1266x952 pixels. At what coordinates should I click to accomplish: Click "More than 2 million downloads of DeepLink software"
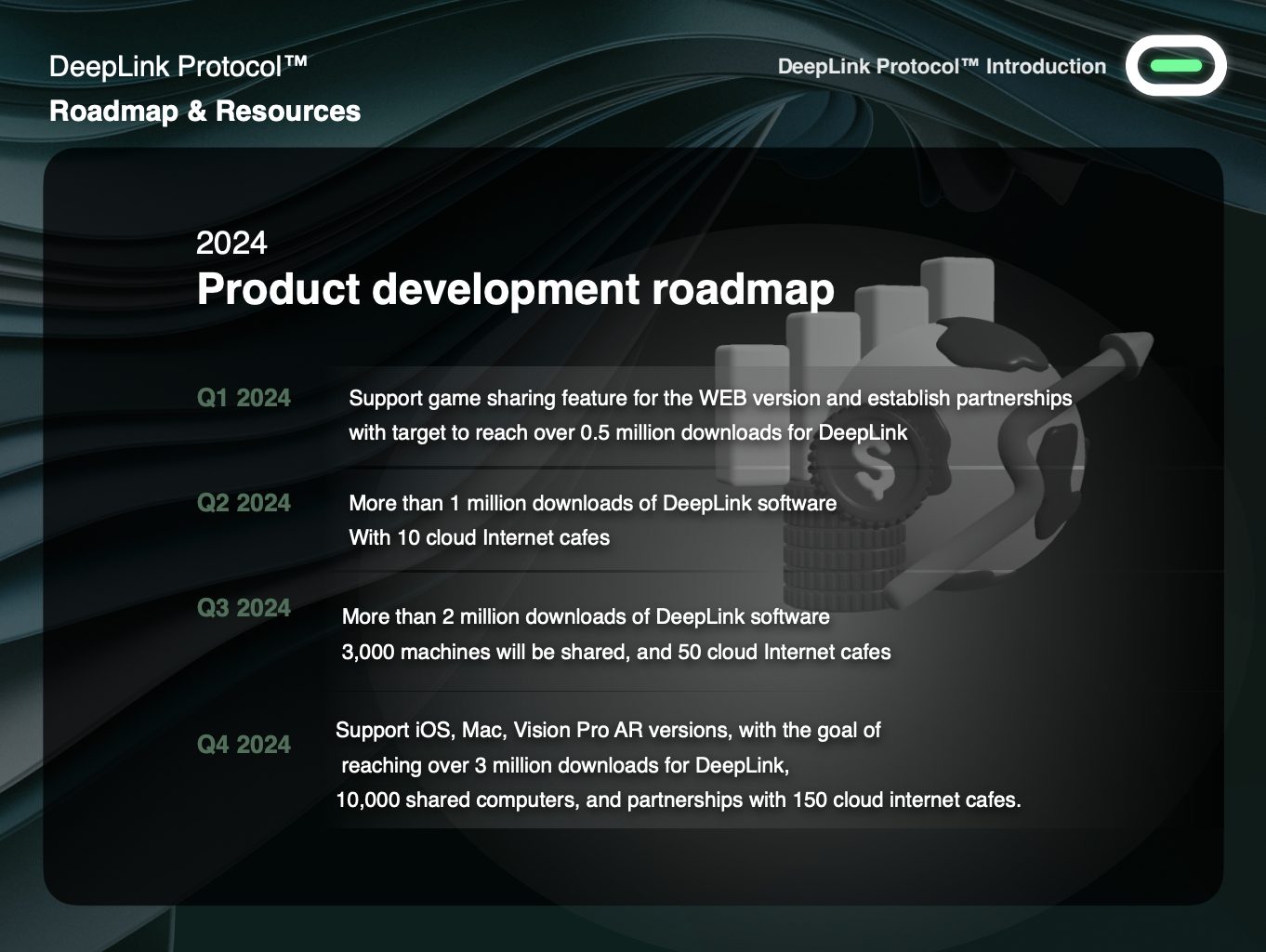click(x=586, y=617)
